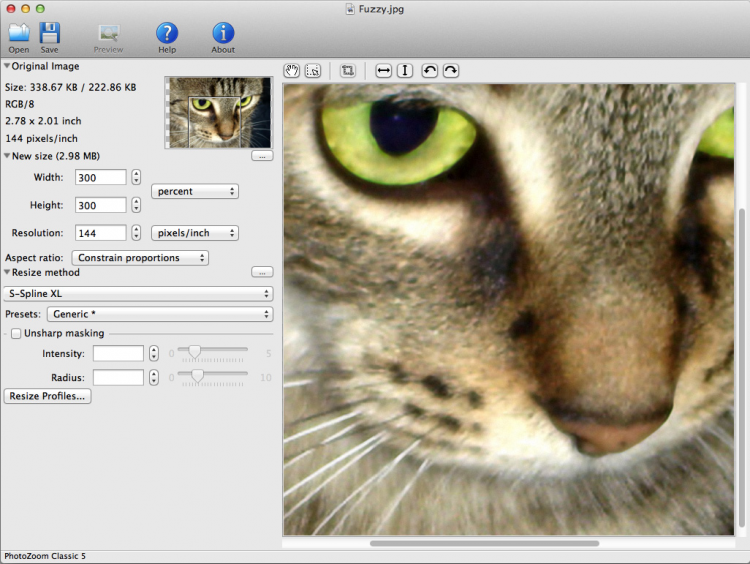
Task: Open the Constrain proportions aspect ratio dropdown
Action: (140, 258)
